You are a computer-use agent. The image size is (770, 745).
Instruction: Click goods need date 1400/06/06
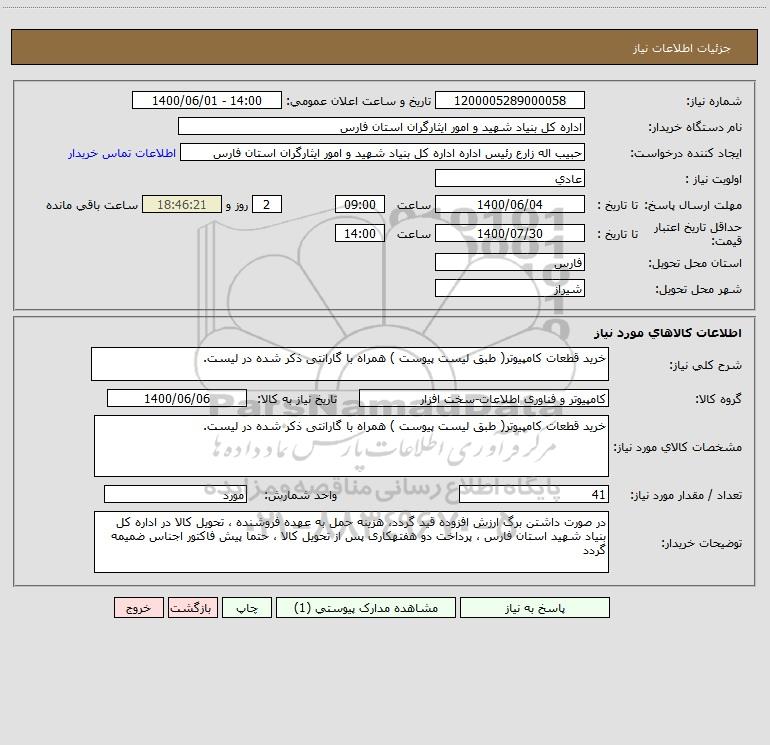click(177, 398)
